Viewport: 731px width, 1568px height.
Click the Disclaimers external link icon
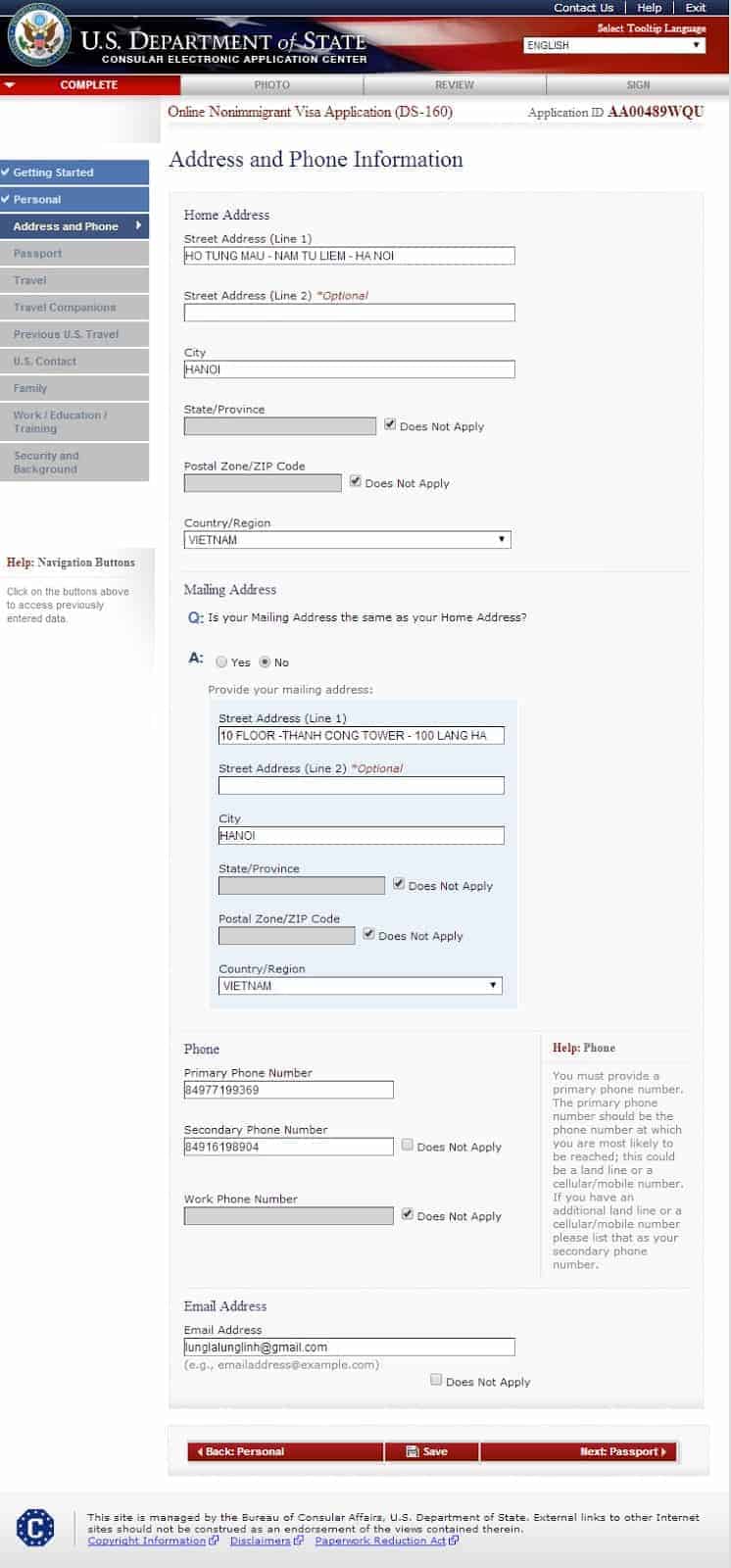point(299,1541)
